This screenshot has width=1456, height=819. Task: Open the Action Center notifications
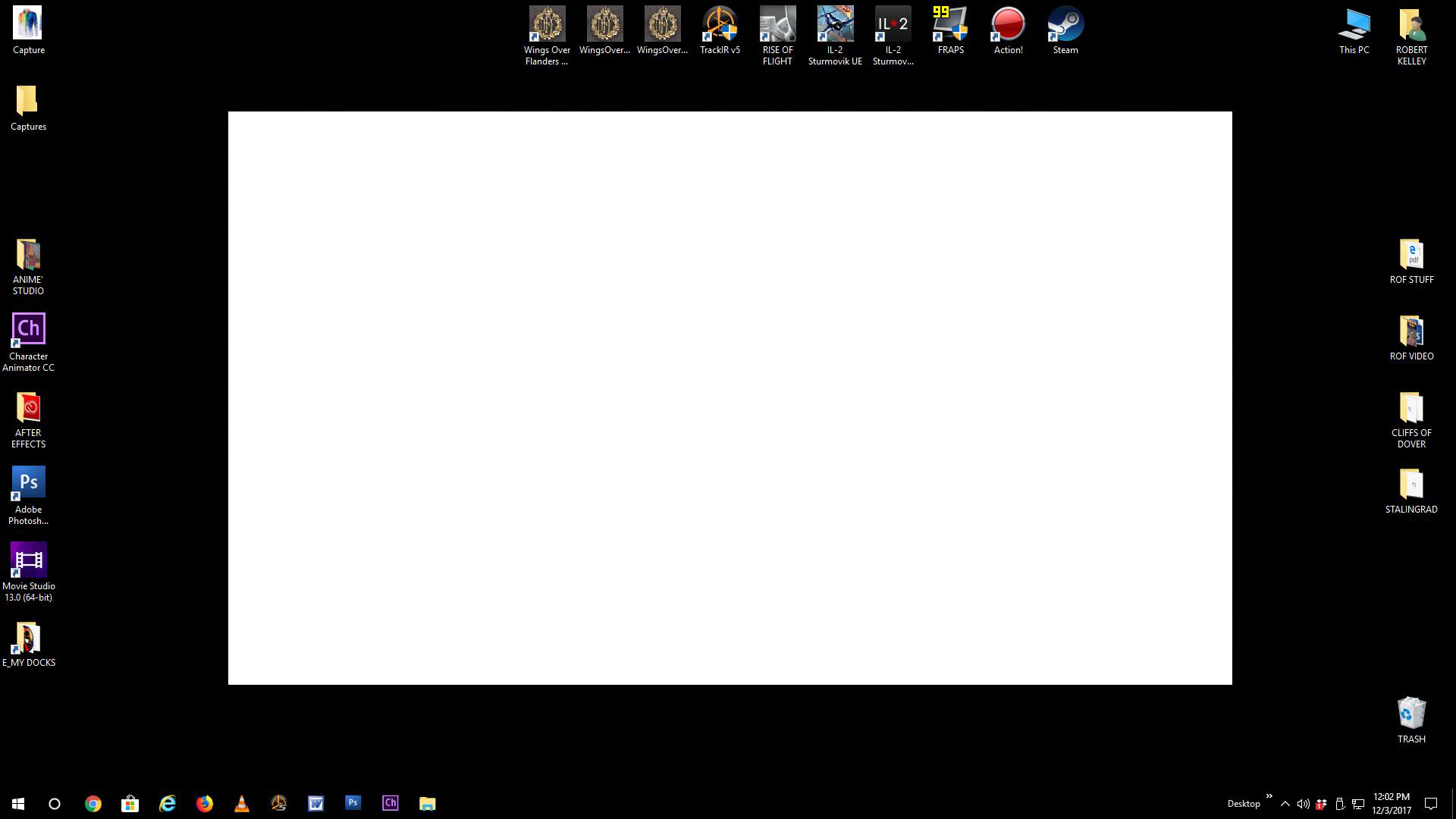[1431, 804]
